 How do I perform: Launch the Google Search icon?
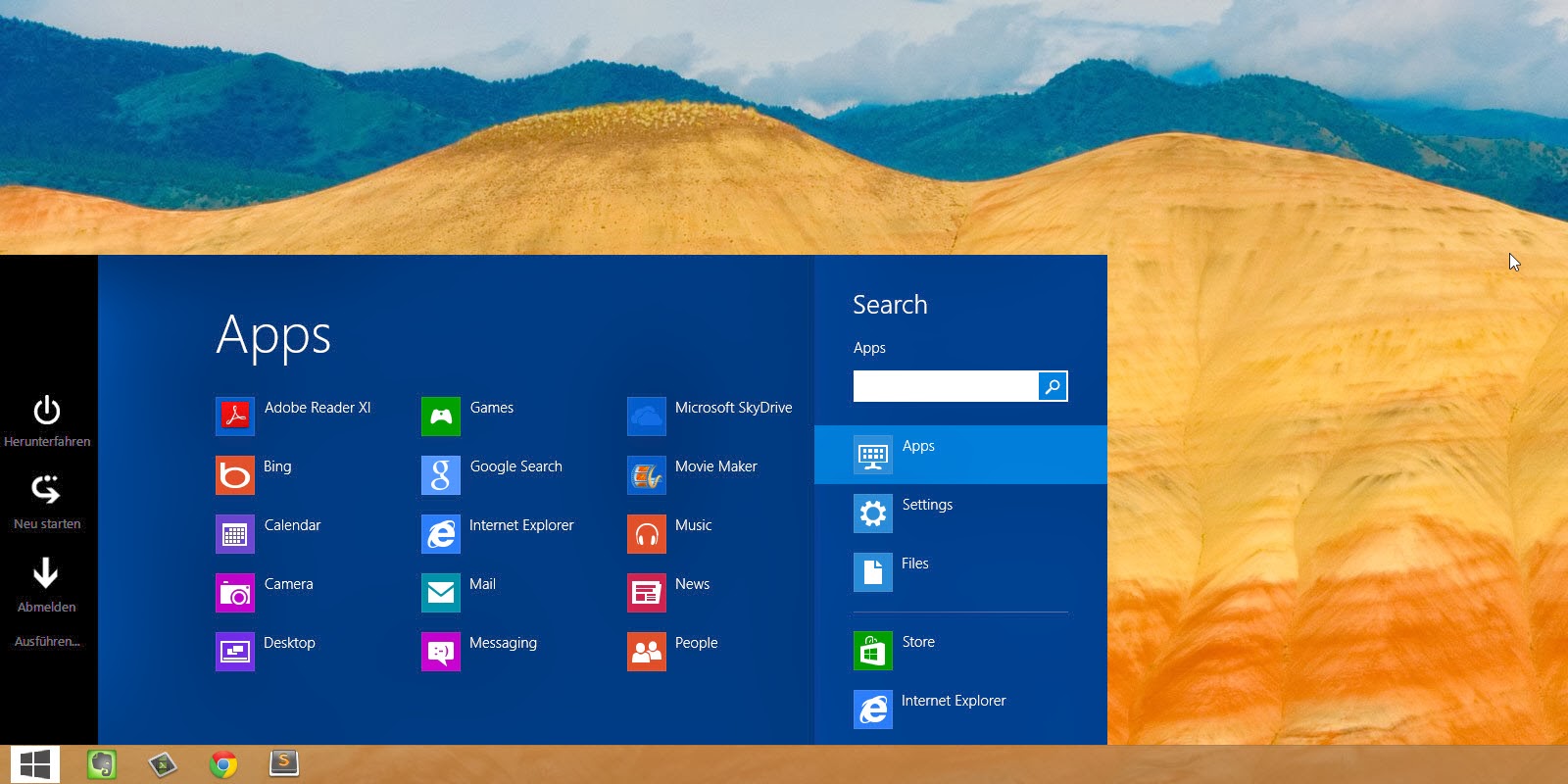point(441,475)
